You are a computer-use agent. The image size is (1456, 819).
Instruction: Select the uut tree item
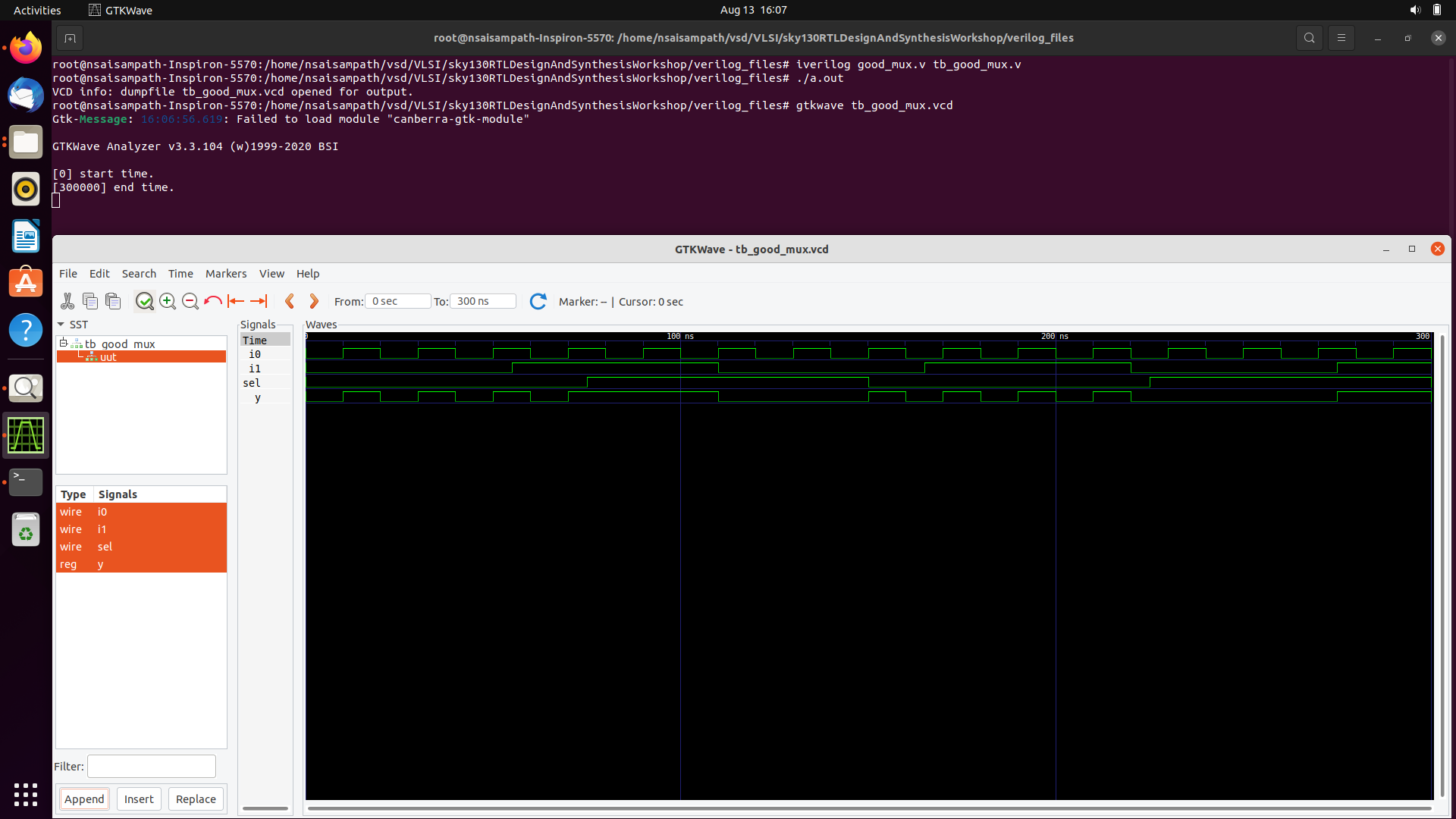[108, 357]
